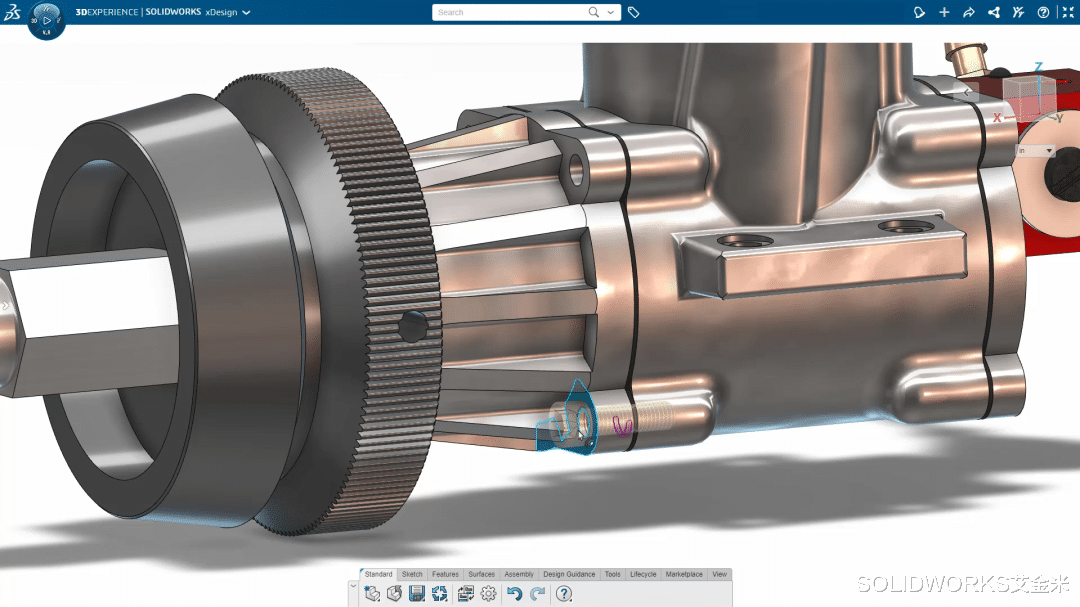1080x607 pixels.
Task: Select the refresh/reload icon in the Standard toolbar
Action: [440, 592]
